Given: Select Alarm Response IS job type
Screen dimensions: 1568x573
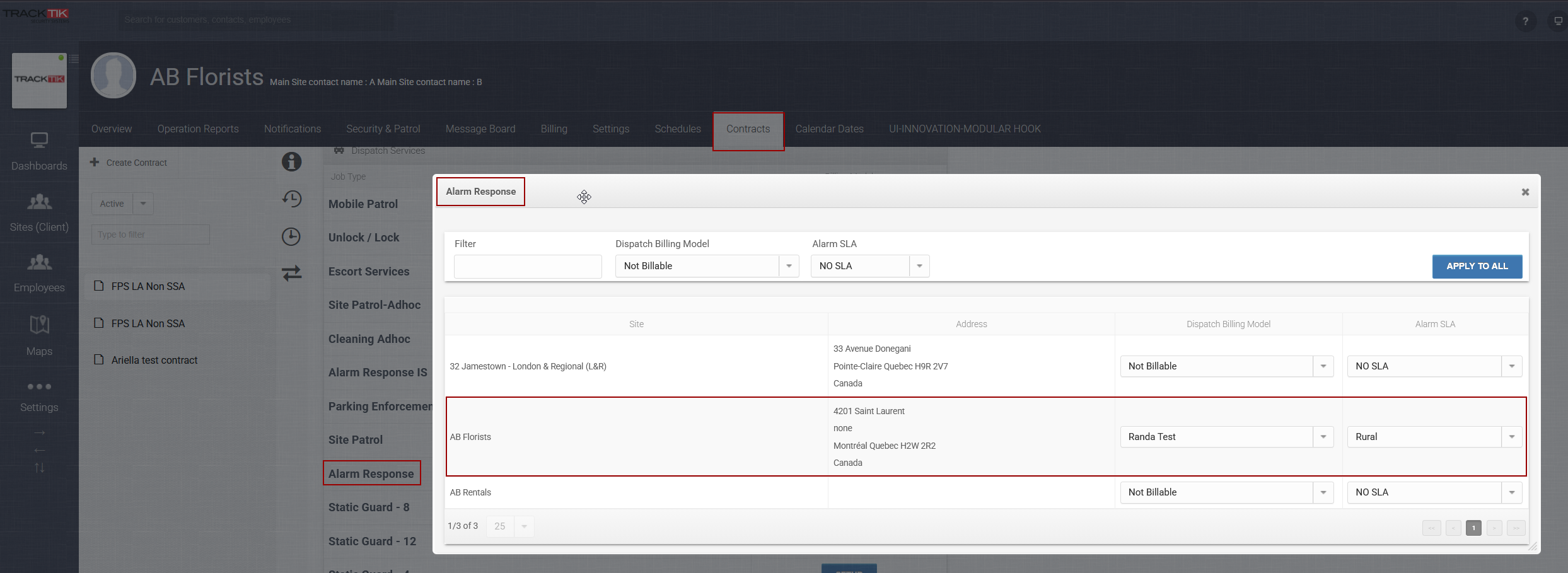Looking at the screenshot, I should [x=378, y=373].
